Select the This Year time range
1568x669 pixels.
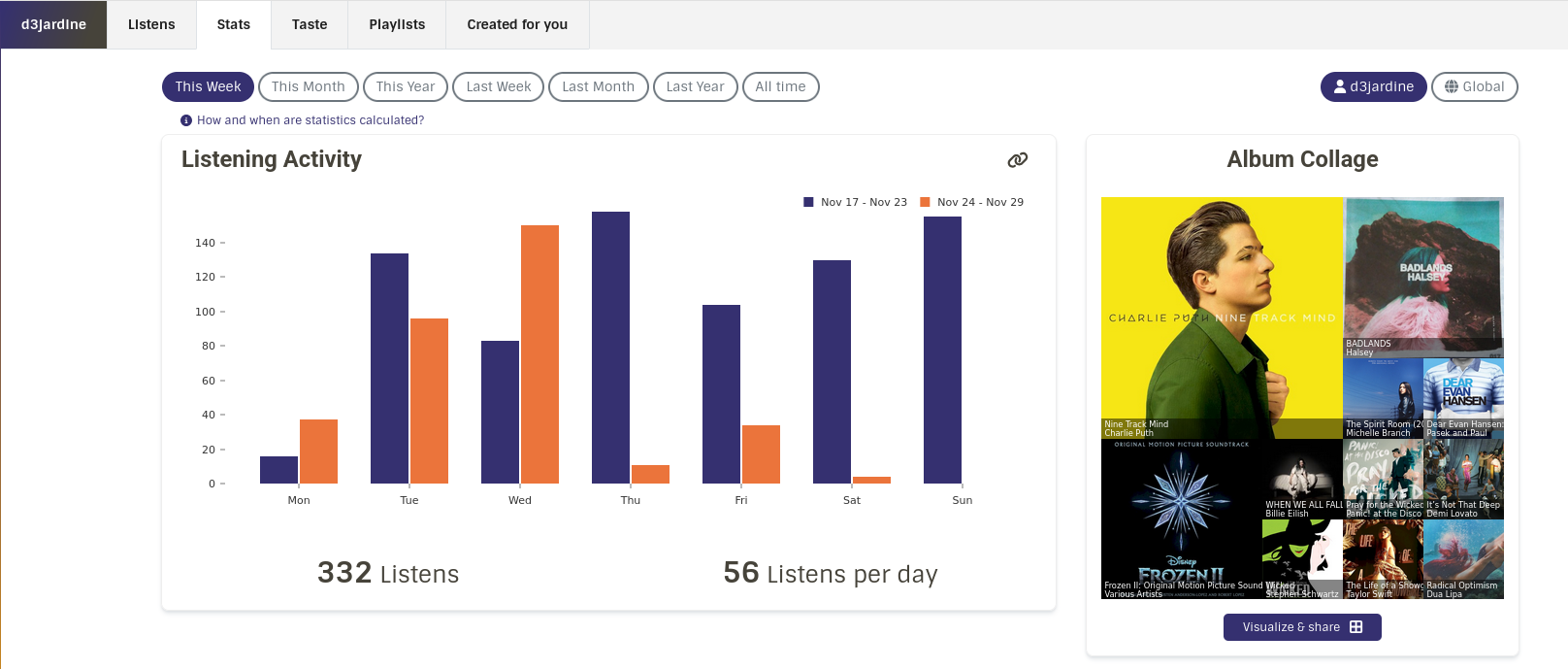(405, 86)
